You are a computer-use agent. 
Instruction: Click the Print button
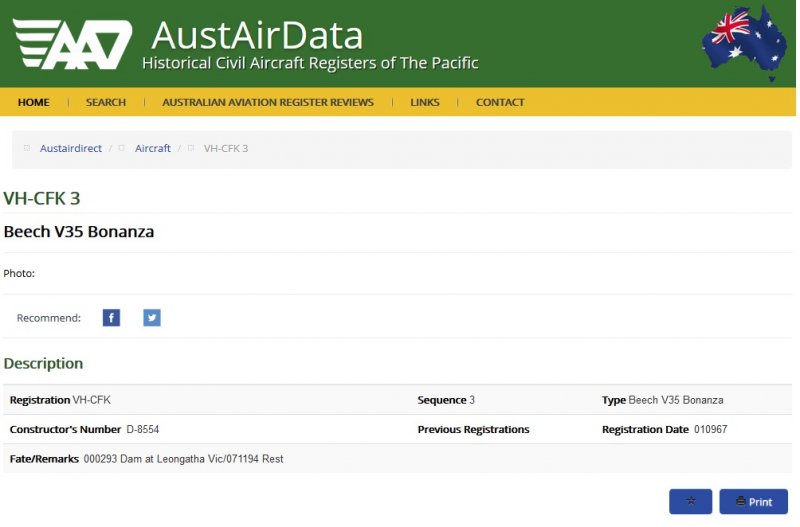754,501
